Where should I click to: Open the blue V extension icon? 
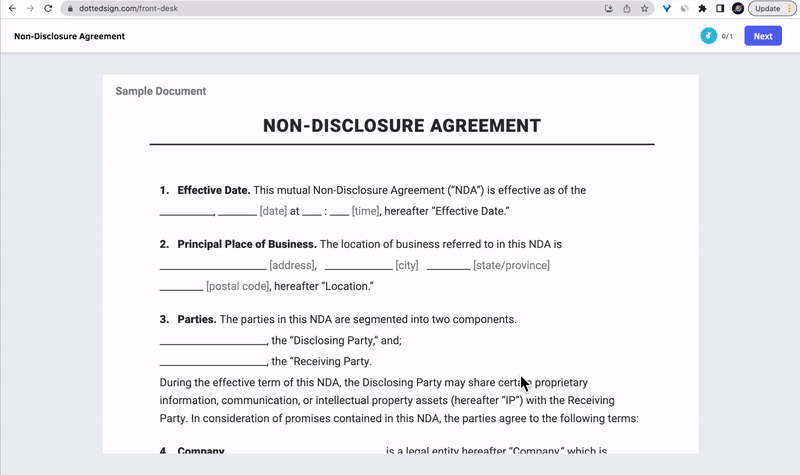pyautogui.click(x=666, y=9)
